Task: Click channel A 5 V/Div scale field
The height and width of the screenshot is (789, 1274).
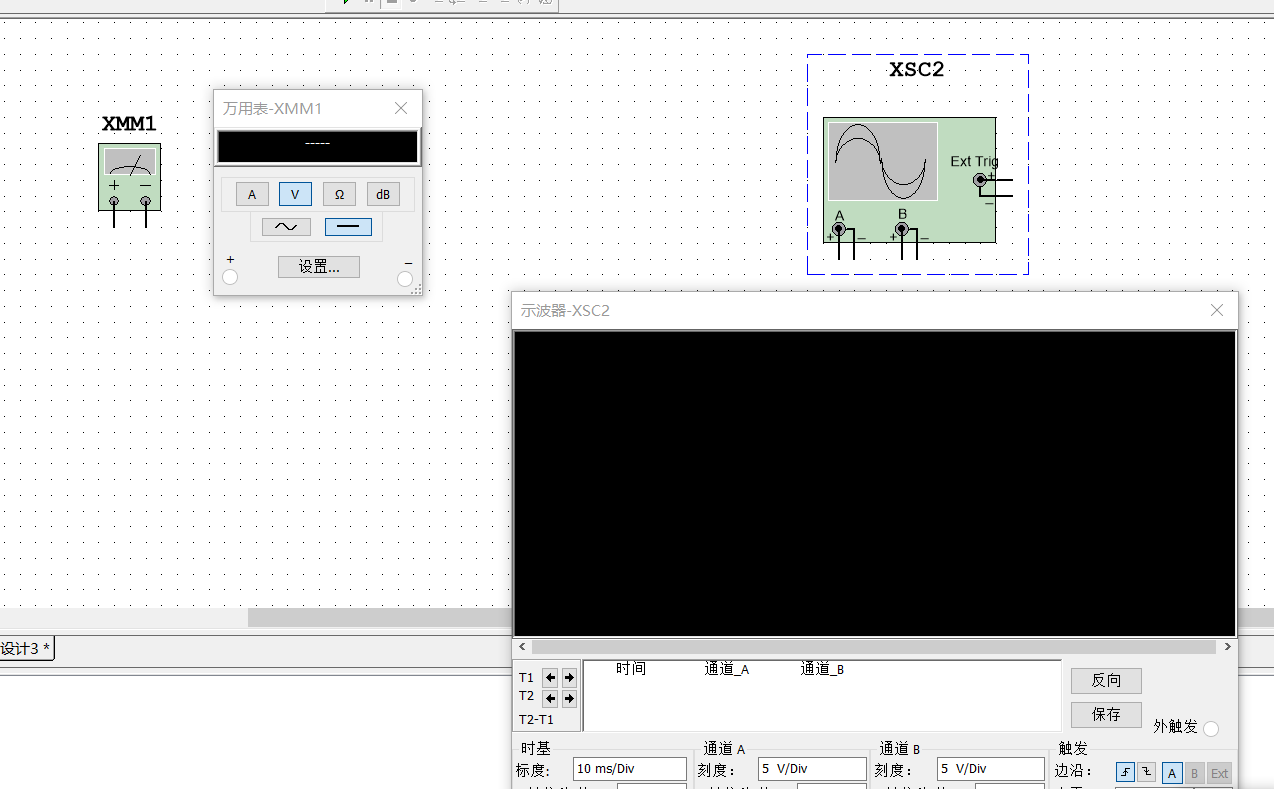Action: [812, 769]
